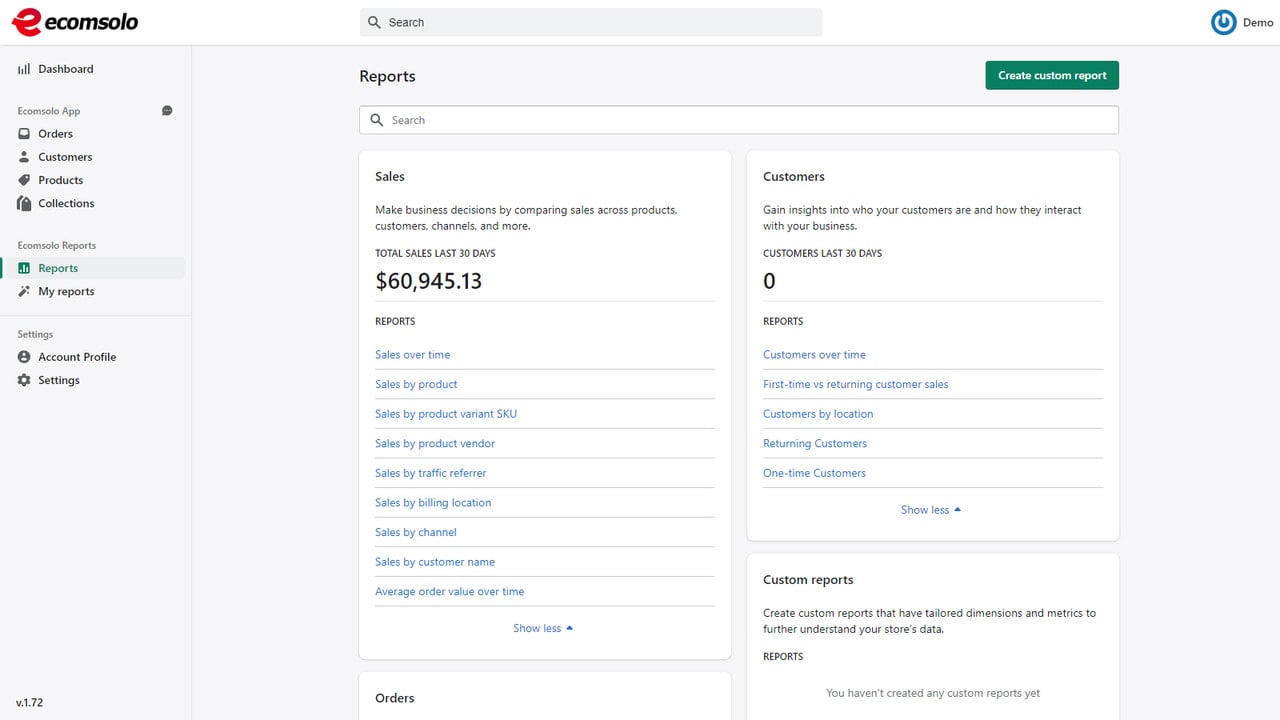The height and width of the screenshot is (720, 1280).
Task: Open the Sales by product variant SKU report
Action: click(446, 414)
